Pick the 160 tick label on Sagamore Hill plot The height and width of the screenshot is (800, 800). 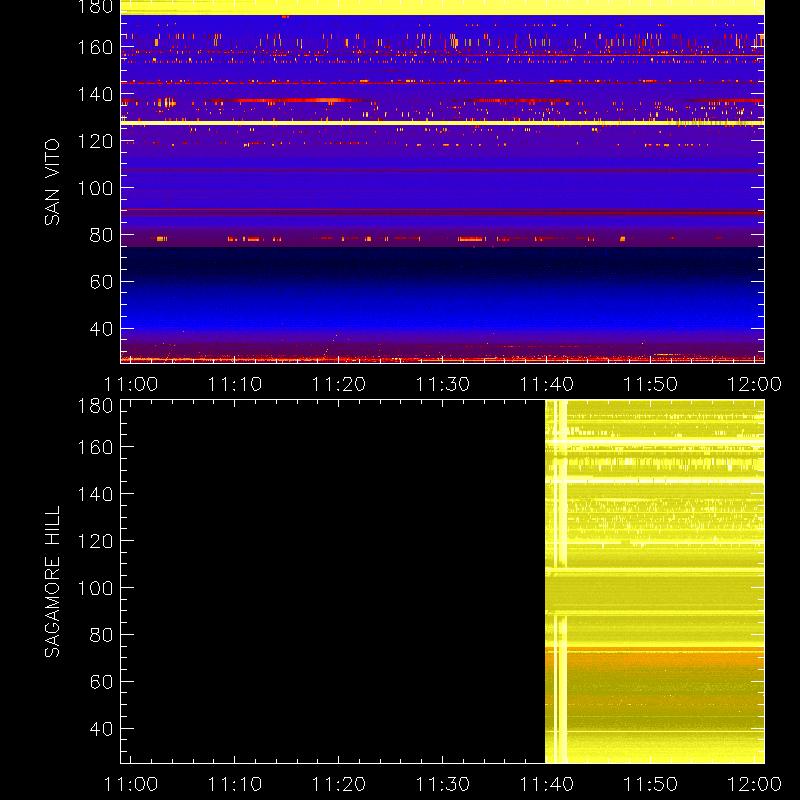pos(95,447)
